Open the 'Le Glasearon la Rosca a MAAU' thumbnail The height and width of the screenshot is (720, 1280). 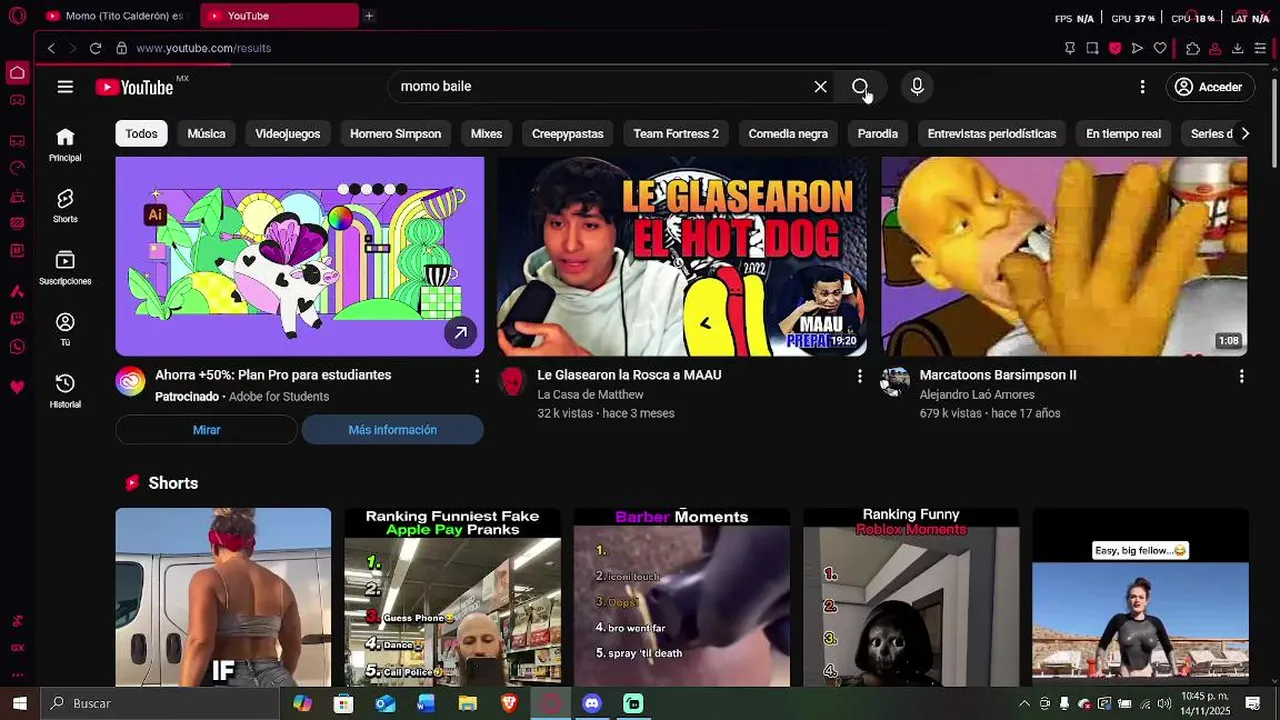682,256
